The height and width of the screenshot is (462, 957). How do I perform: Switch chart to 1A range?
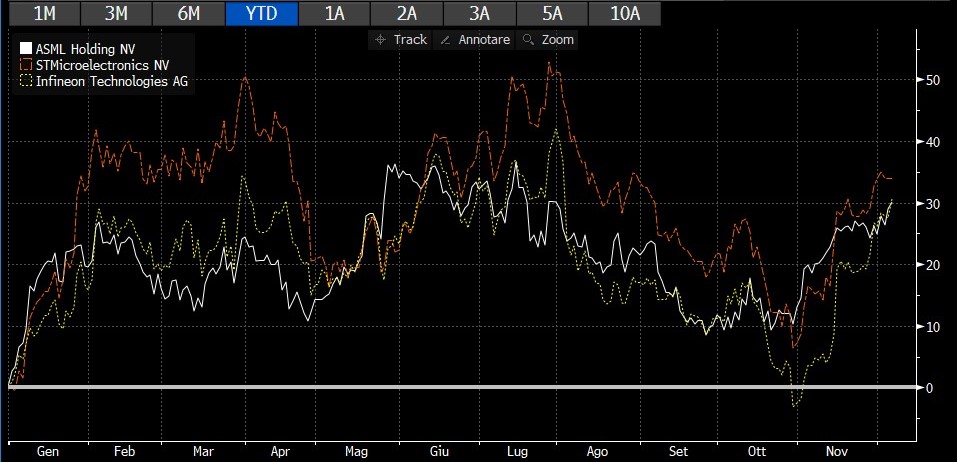coord(332,13)
